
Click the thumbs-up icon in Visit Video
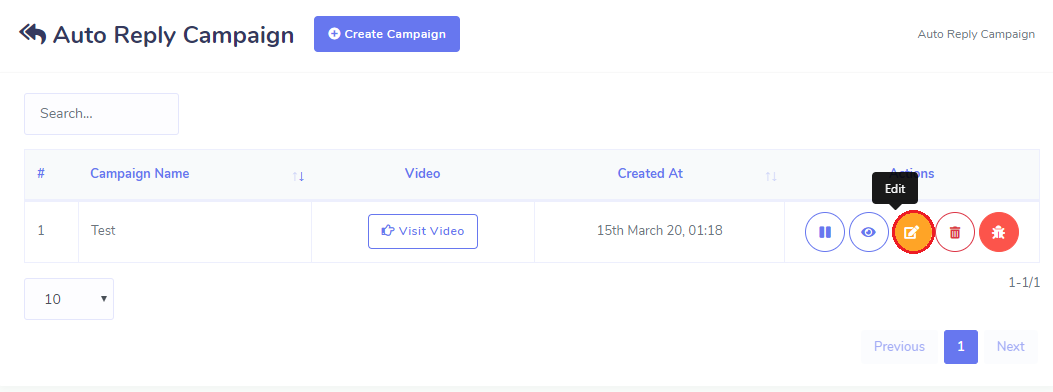(x=387, y=231)
